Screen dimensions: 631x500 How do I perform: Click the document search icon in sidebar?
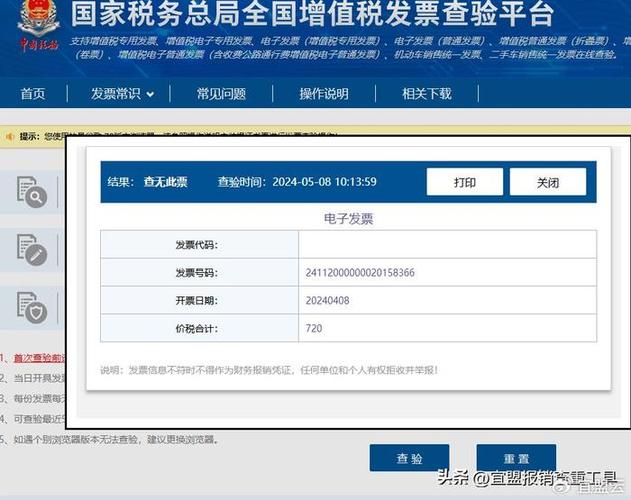32,192
